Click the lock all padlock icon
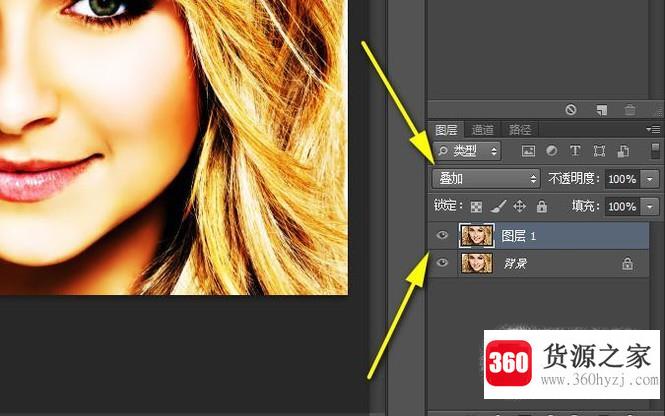The width and height of the screenshot is (665, 416). point(542,207)
